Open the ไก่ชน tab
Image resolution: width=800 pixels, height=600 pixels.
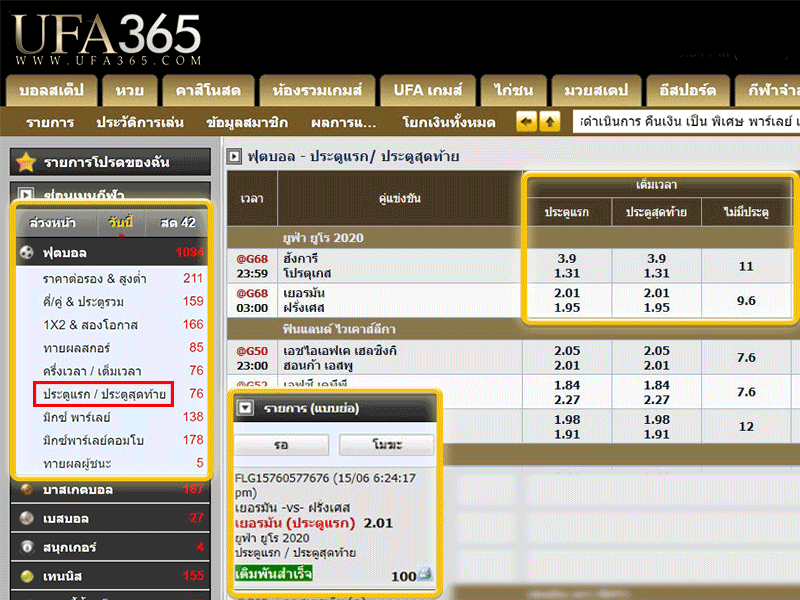513,91
